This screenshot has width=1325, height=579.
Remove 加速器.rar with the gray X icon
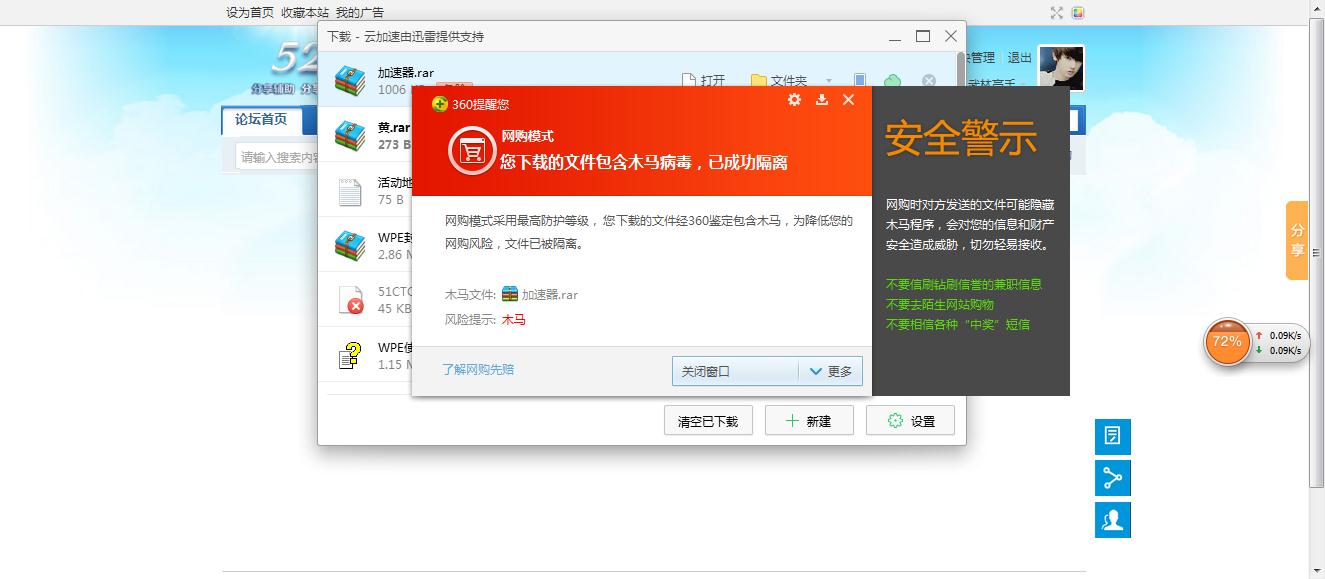tap(929, 81)
